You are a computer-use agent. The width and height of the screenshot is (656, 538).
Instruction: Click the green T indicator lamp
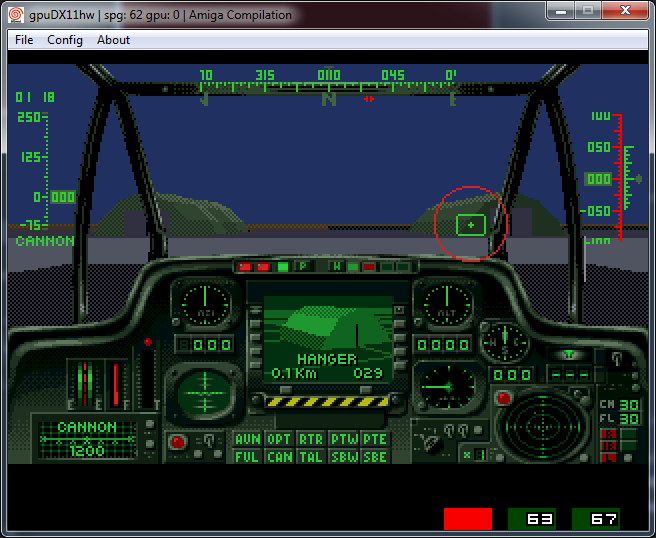569,355
